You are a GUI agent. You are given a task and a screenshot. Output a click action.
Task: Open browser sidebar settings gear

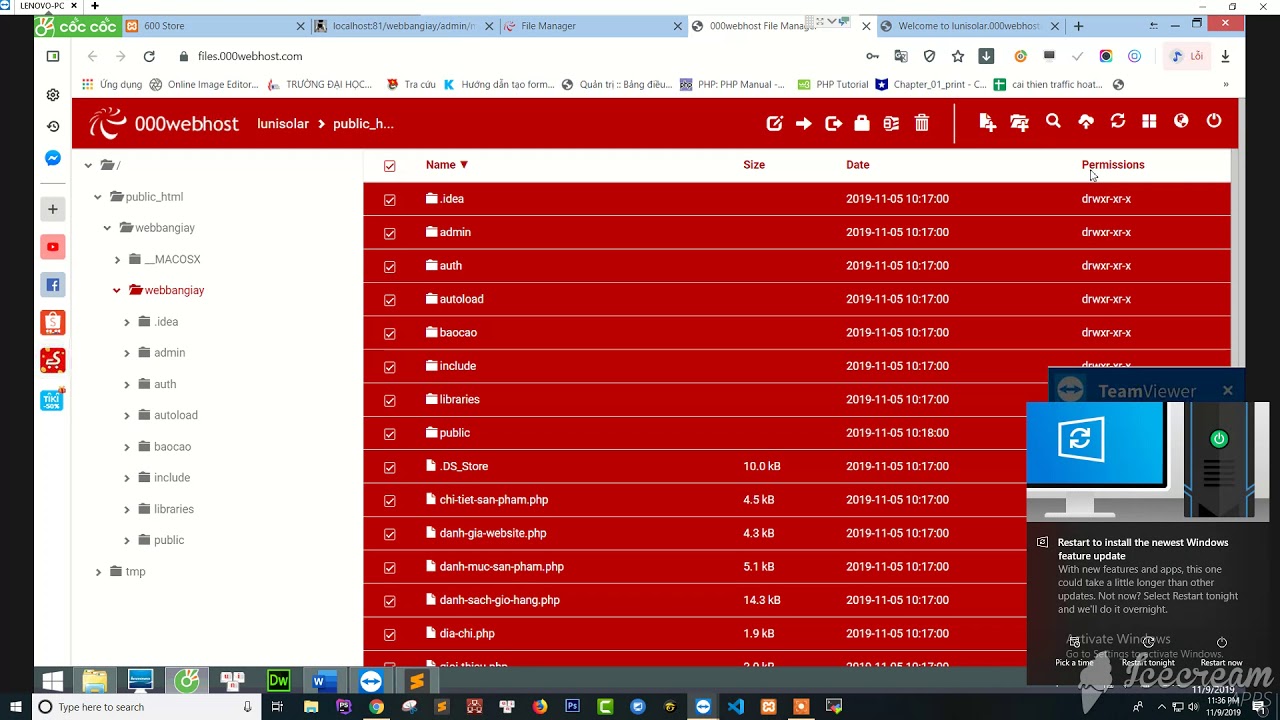[53, 95]
